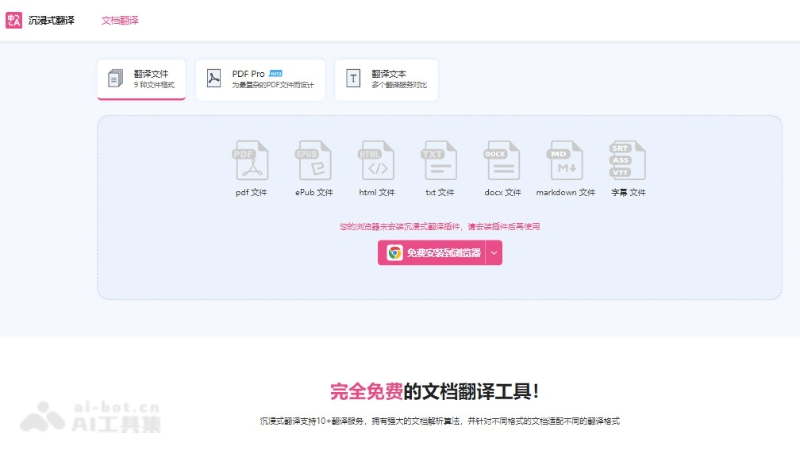
Task: Click the Immersive Translate pink logo icon
Action: point(13,20)
